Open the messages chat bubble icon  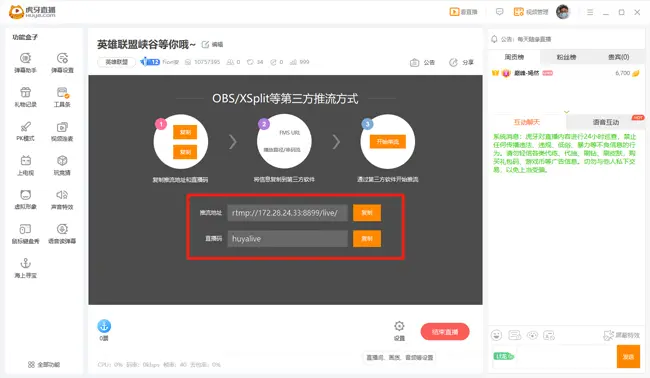(500, 12)
